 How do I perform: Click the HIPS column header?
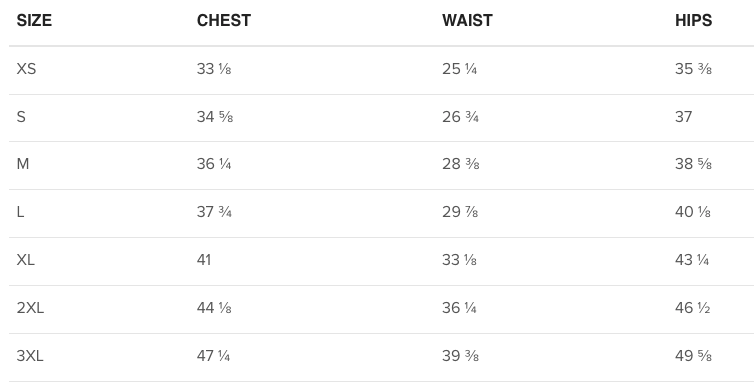[693, 21]
